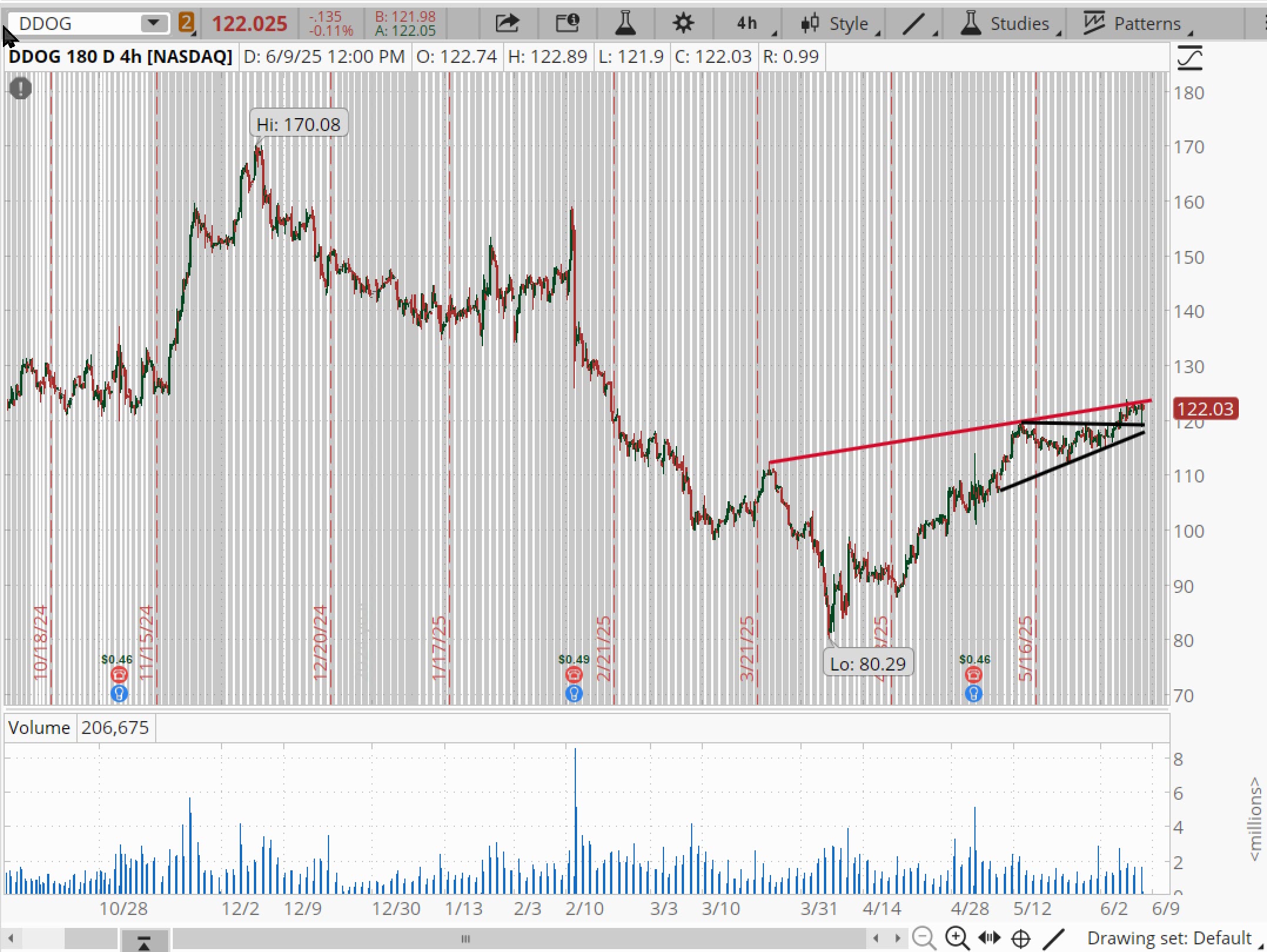The width and height of the screenshot is (1267, 952).
Task: Click the zoom in magnifier icon
Action: (957, 937)
